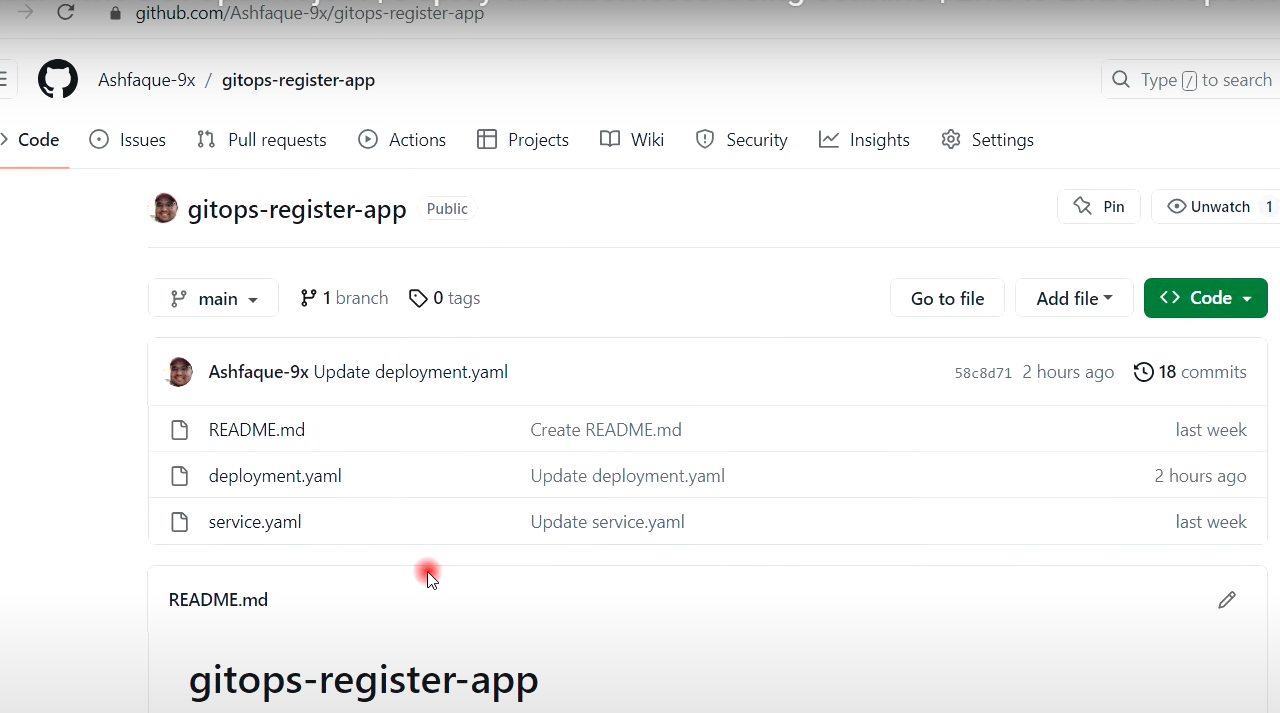The image size is (1280, 713).
Task: Click 2 hours ago on deployment.yaml row
Action: (x=1200, y=476)
